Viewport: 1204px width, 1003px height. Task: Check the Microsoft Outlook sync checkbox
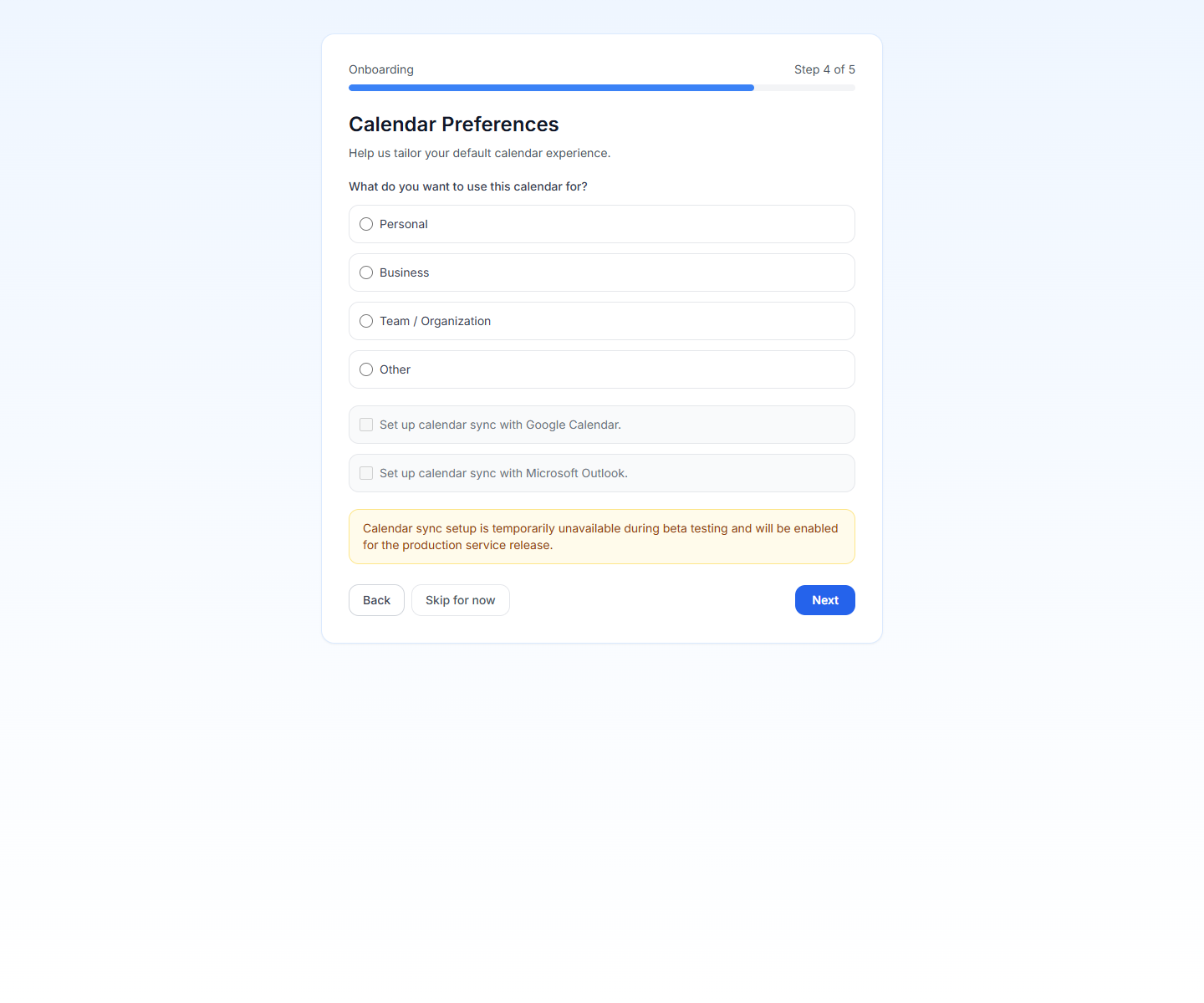click(x=366, y=473)
